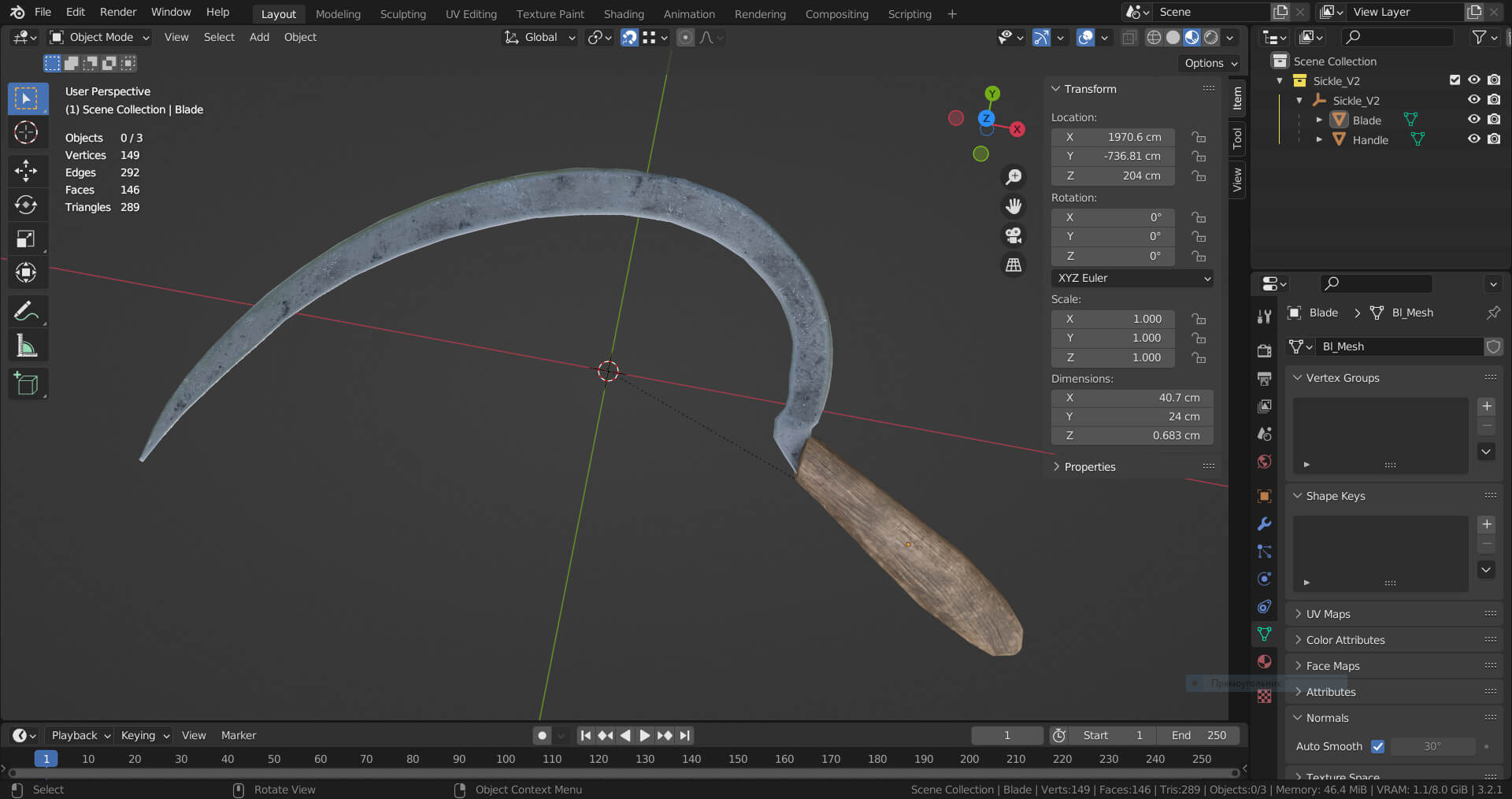Toggle snapping magnet in header

click(x=629, y=37)
